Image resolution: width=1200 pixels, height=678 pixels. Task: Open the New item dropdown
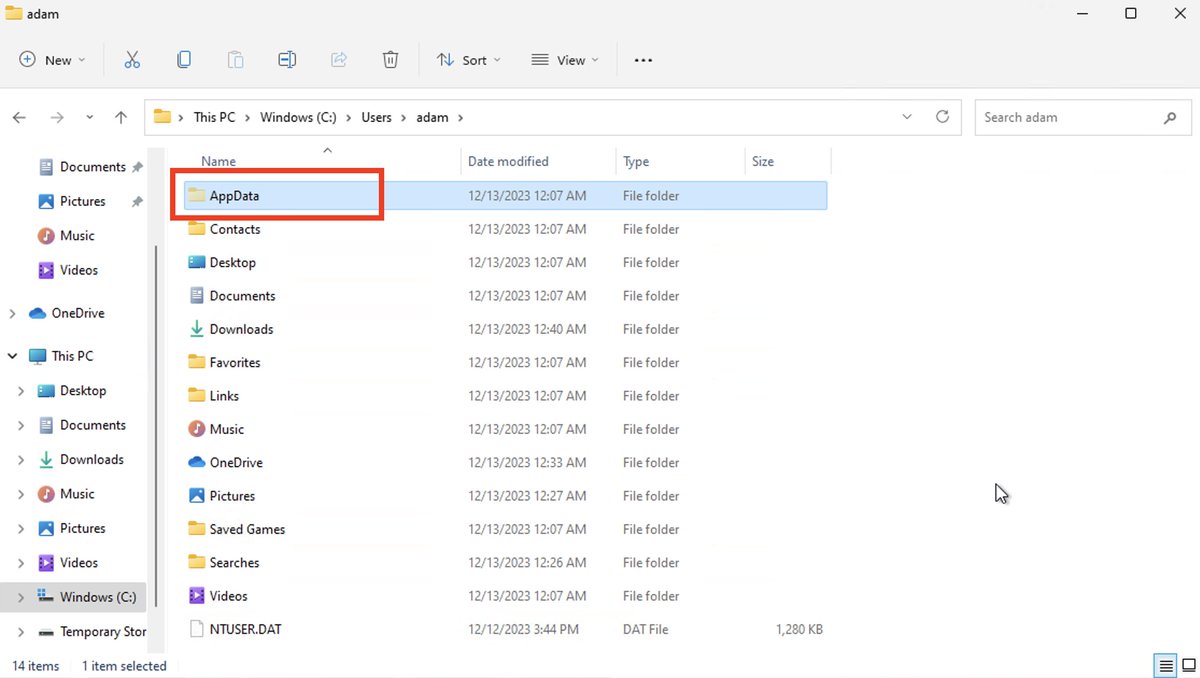(52, 60)
